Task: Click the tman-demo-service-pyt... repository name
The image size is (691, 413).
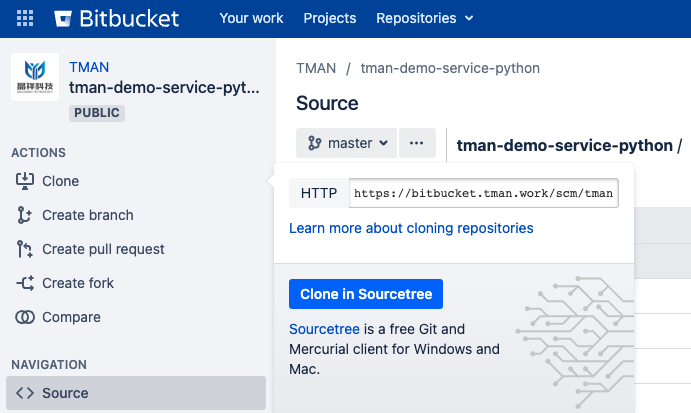Action: point(164,87)
